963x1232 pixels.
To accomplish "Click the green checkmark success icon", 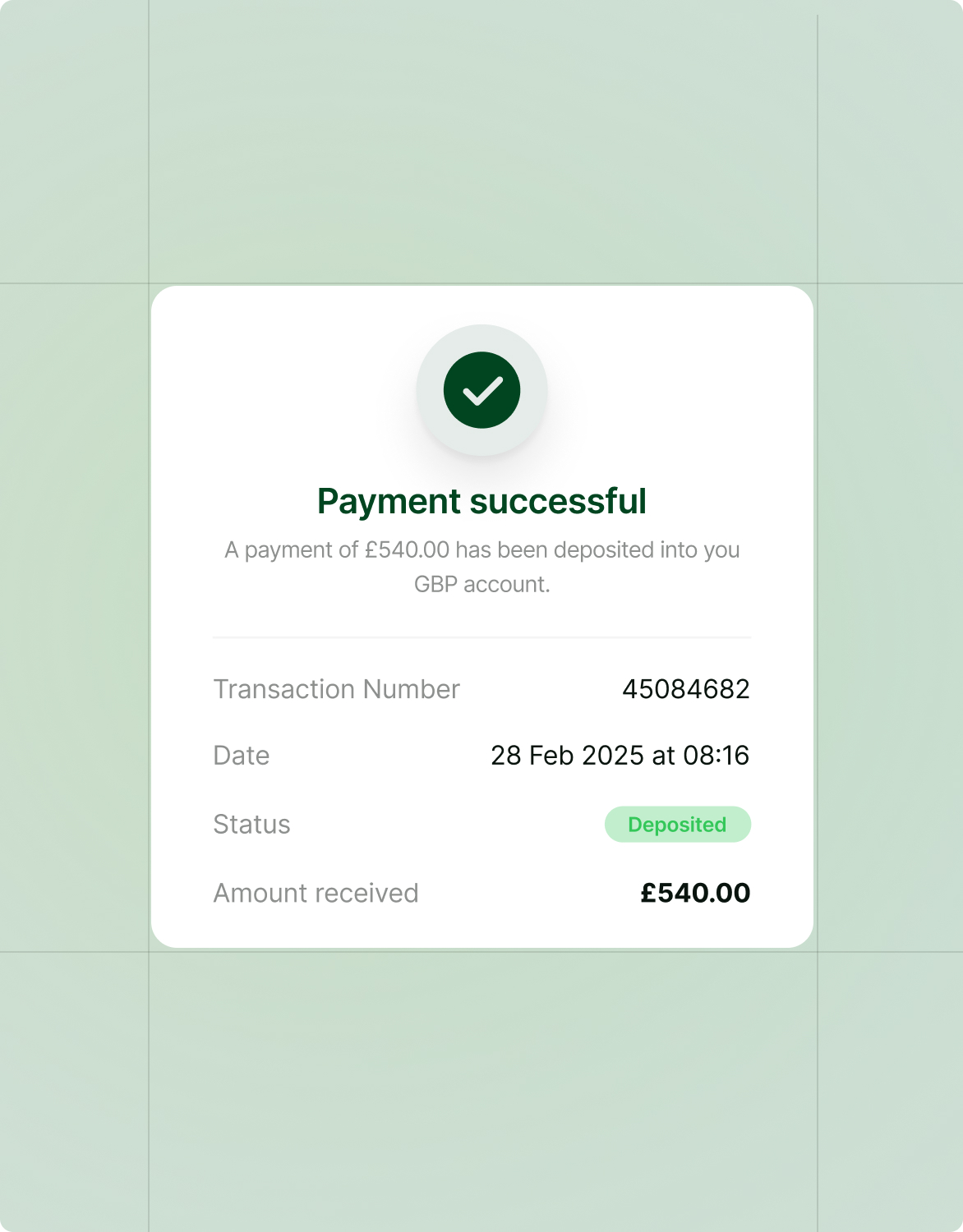I will pyautogui.click(x=481, y=390).
